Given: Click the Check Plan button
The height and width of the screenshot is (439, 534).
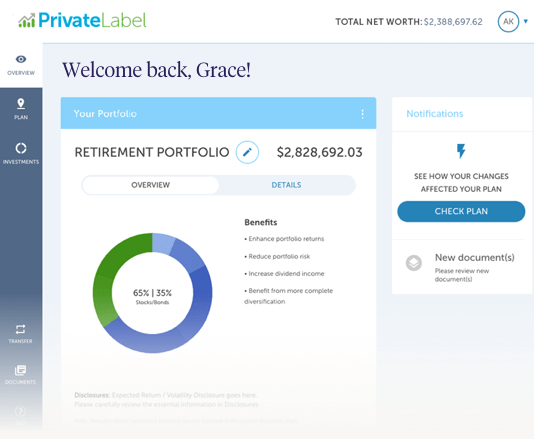Looking at the screenshot, I should coord(461,211).
